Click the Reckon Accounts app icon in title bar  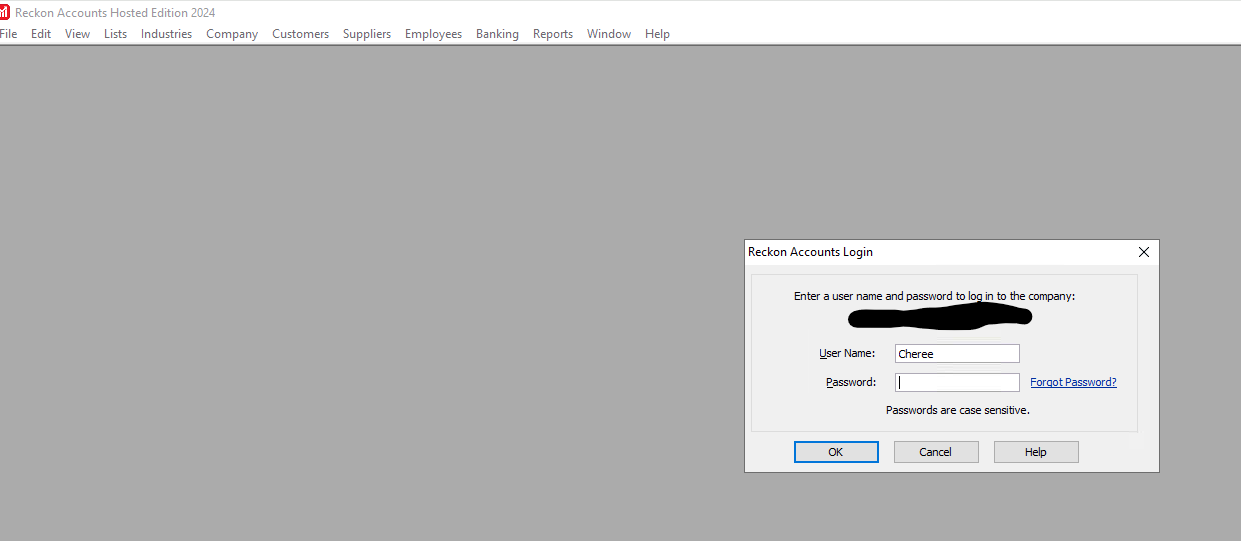pos(4,13)
